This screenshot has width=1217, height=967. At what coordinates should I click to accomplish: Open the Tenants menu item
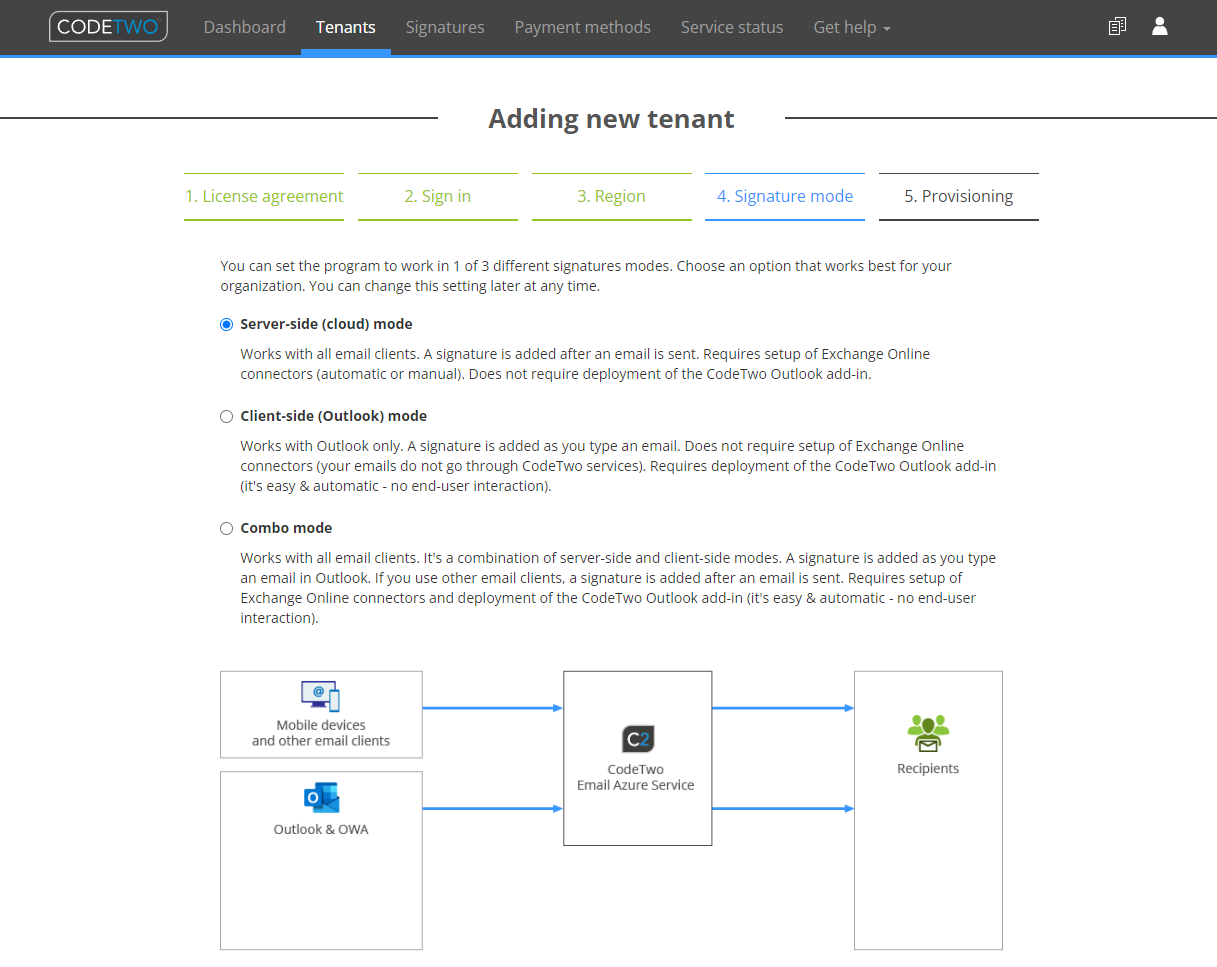346,27
